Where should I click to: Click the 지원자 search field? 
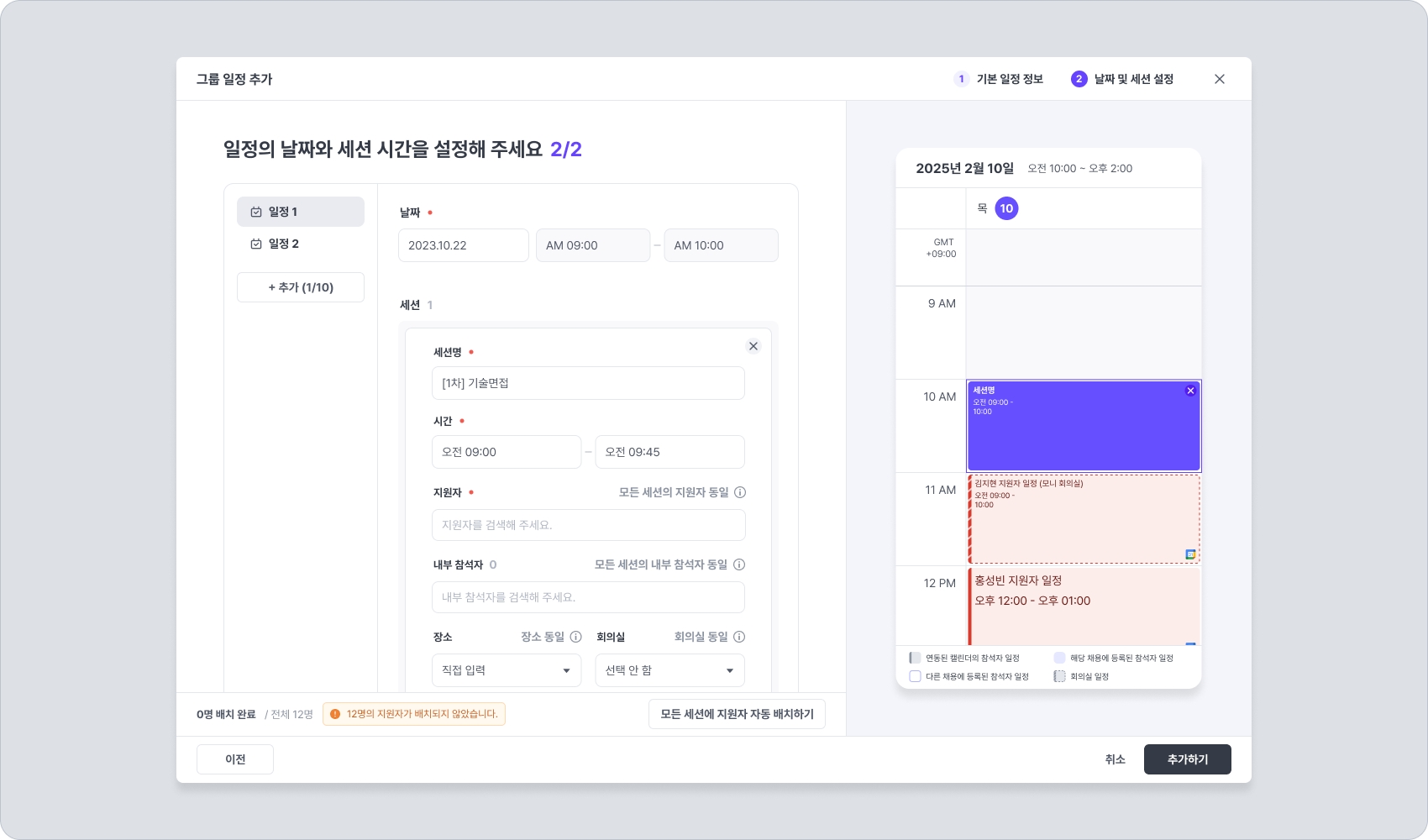588,525
